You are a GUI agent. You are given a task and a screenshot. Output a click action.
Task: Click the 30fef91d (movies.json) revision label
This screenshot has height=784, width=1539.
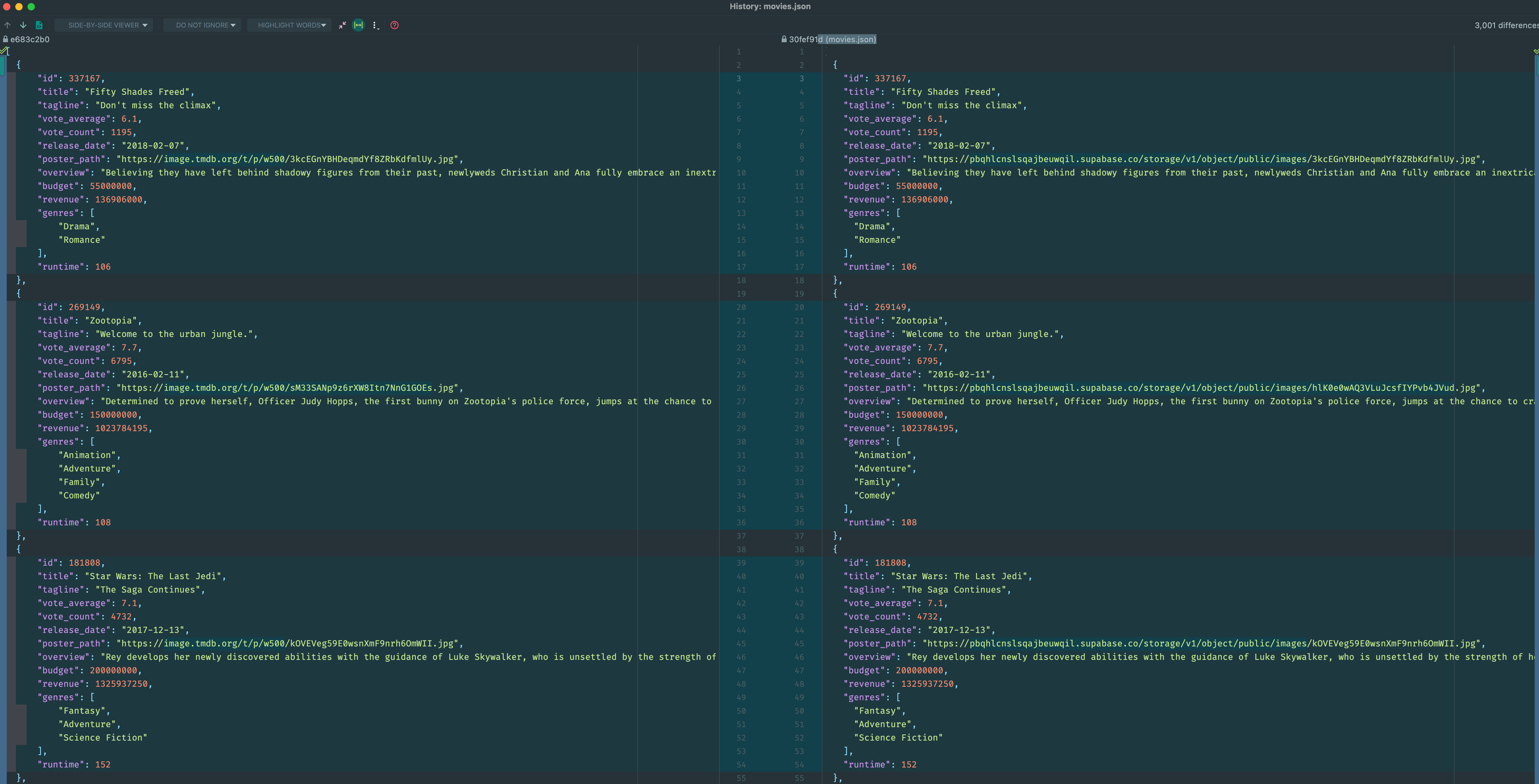(832, 39)
